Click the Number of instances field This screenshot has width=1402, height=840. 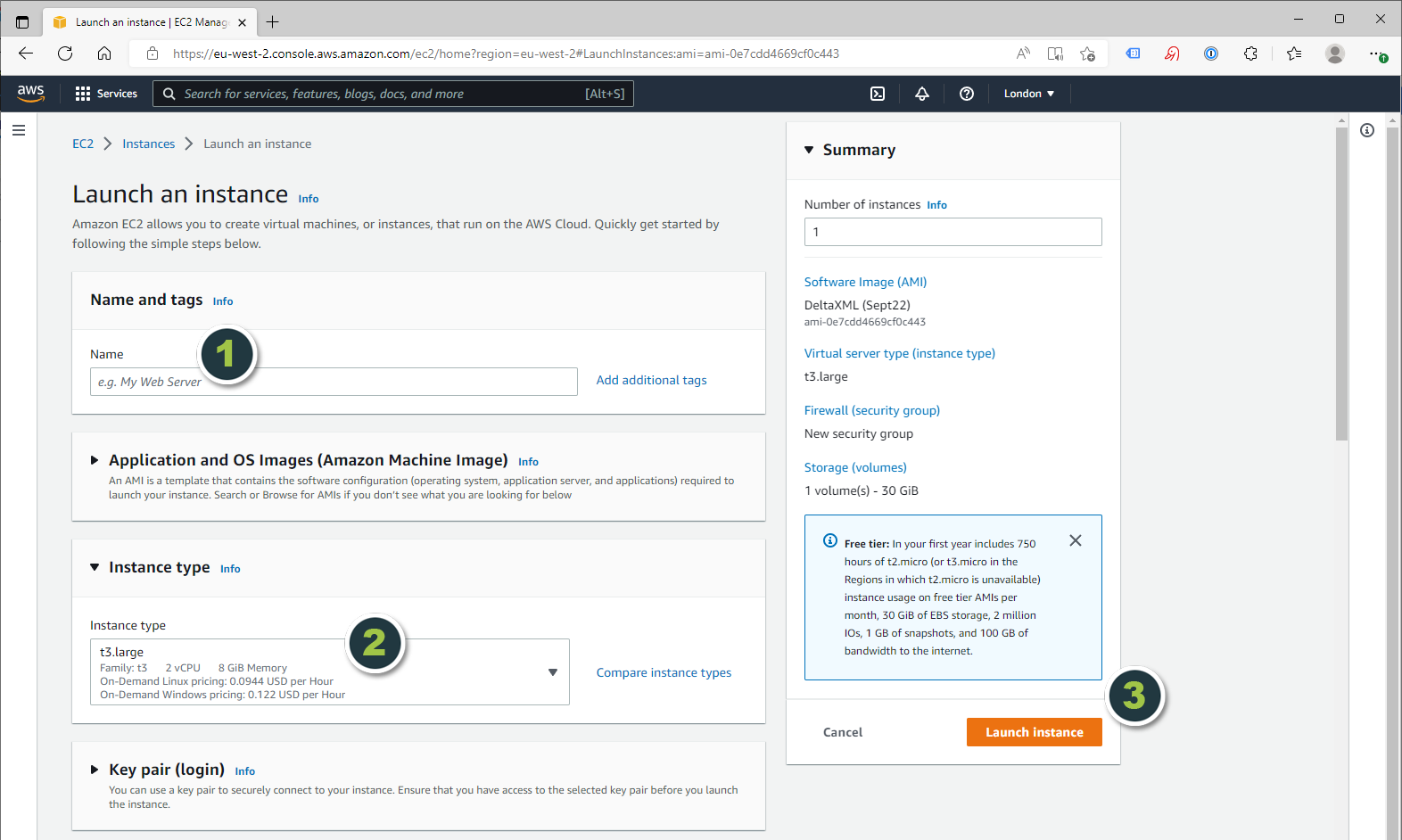(x=953, y=232)
